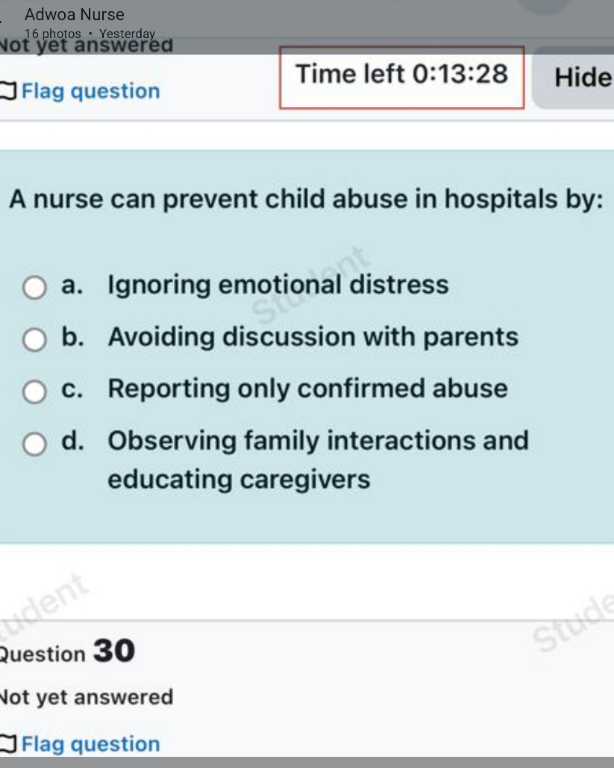The height and width of the screenshot is (768, 614).
Task: Click Flag question link under Question 30
Action: click(x=91, y=744)
